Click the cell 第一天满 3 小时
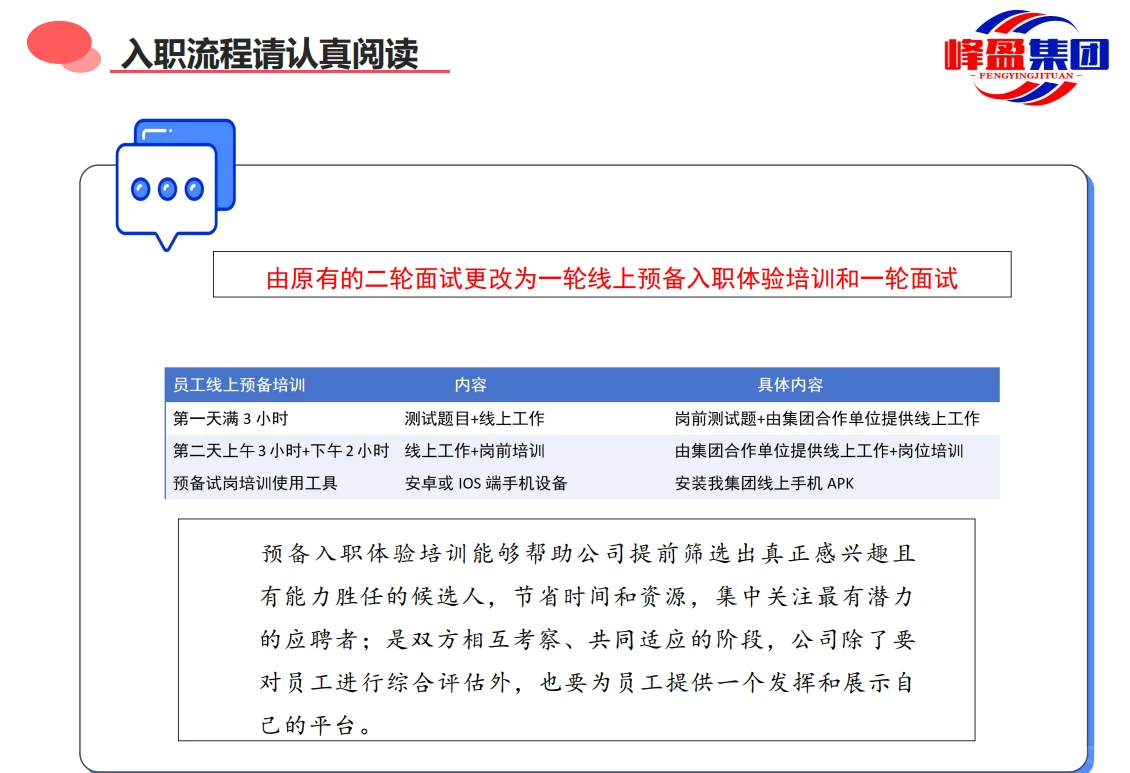 pyautogui.click(x=231, y=419)
